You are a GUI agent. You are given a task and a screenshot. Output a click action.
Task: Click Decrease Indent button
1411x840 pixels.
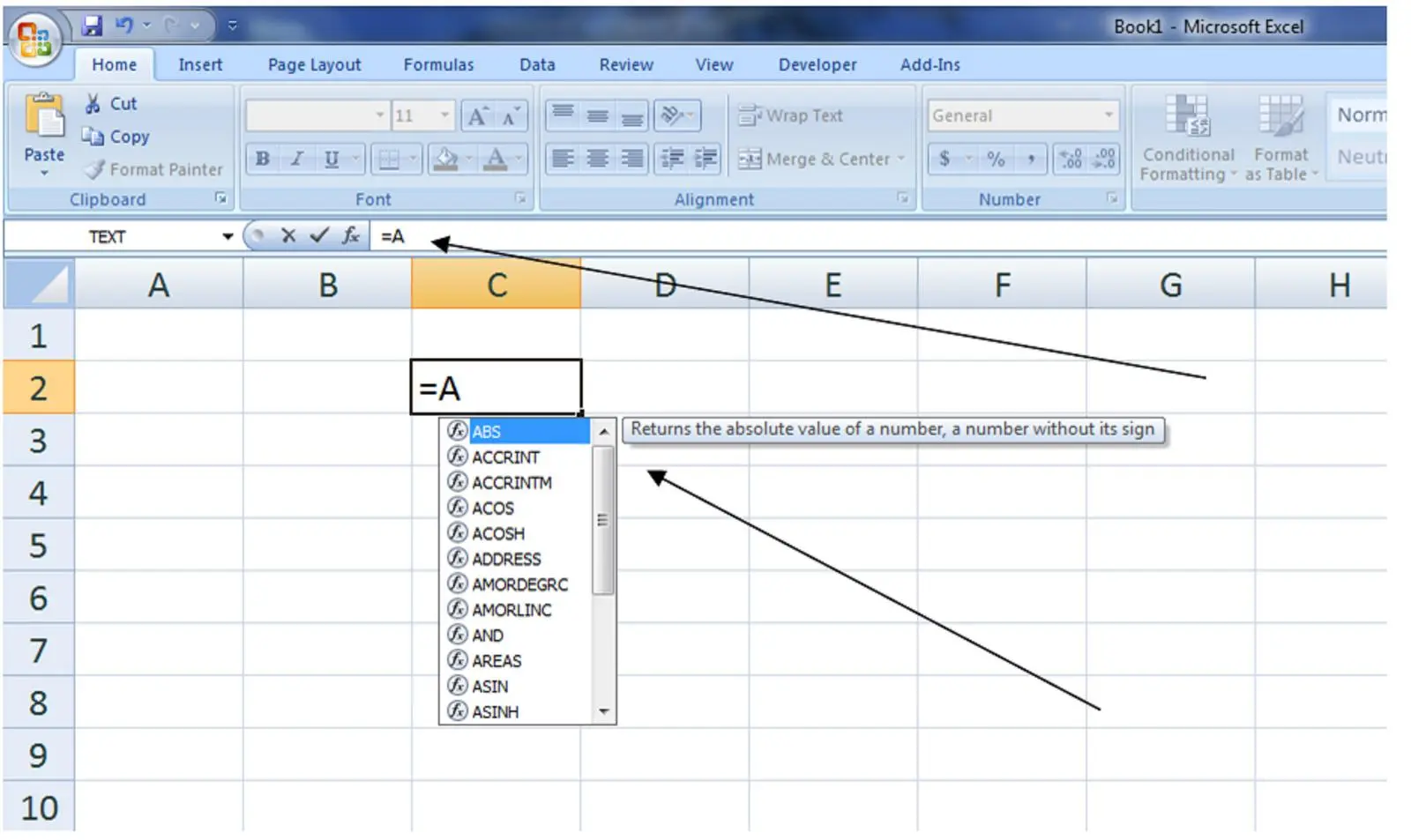point(672,159)
